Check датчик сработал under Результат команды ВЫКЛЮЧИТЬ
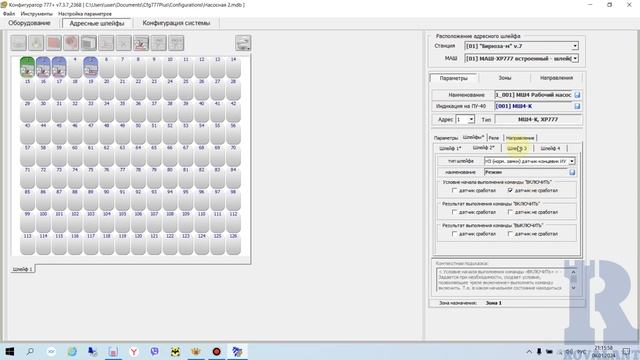Screen dimensions: 640x360 [454, 234]
